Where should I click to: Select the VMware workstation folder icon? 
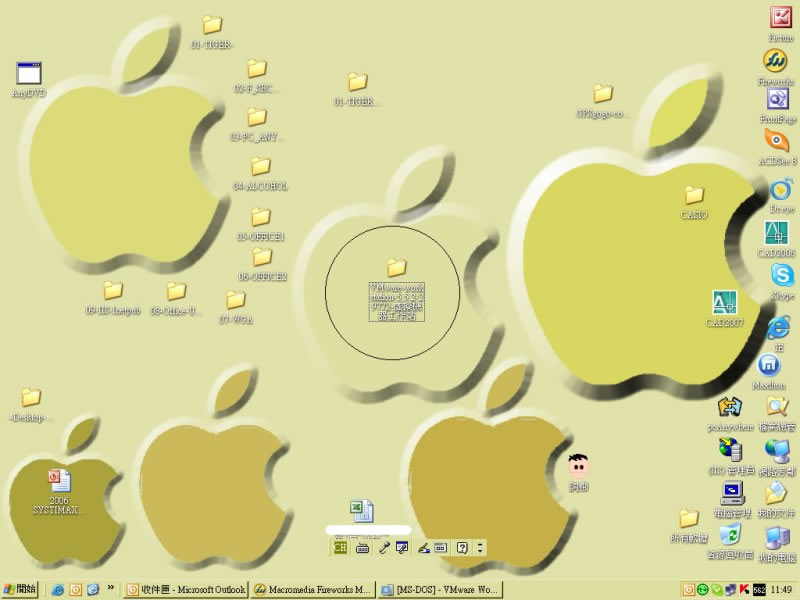point(396,267)
